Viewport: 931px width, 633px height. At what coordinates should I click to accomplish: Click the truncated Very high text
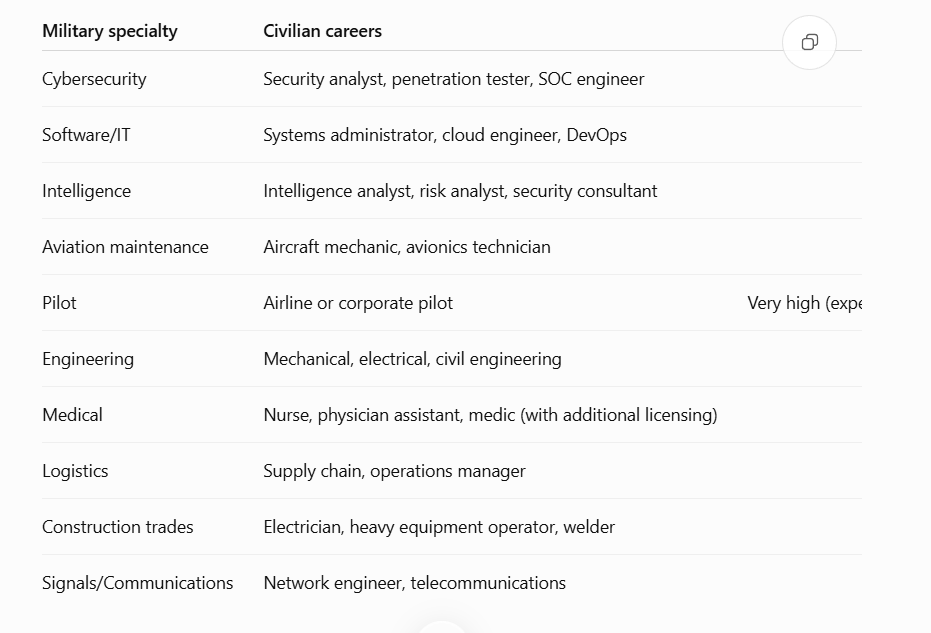(805, 303)
